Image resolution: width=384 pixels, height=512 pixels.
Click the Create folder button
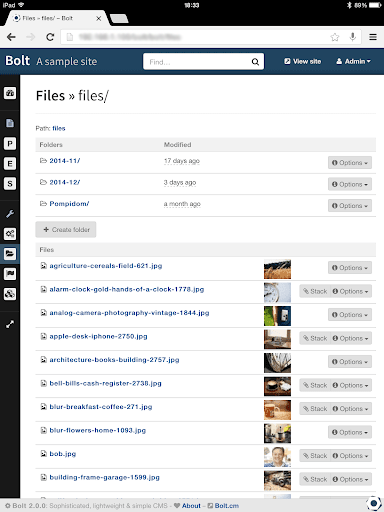click(66, 230)
